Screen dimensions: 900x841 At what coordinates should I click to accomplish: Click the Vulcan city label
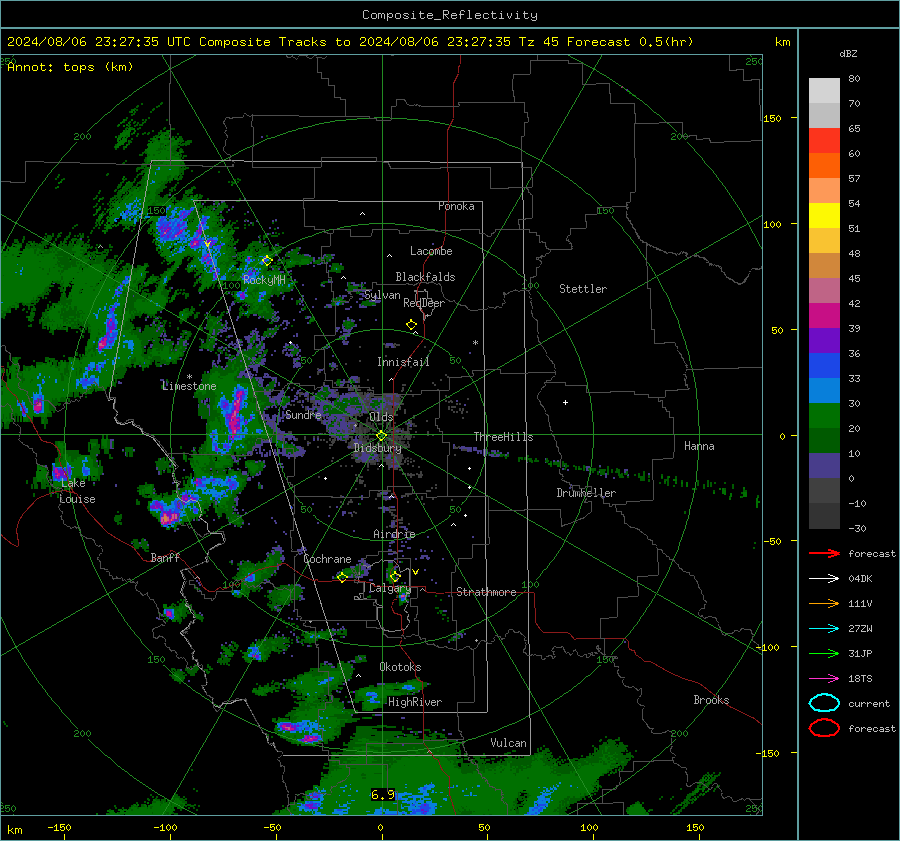pyautogui.click(x=508, y=743)
